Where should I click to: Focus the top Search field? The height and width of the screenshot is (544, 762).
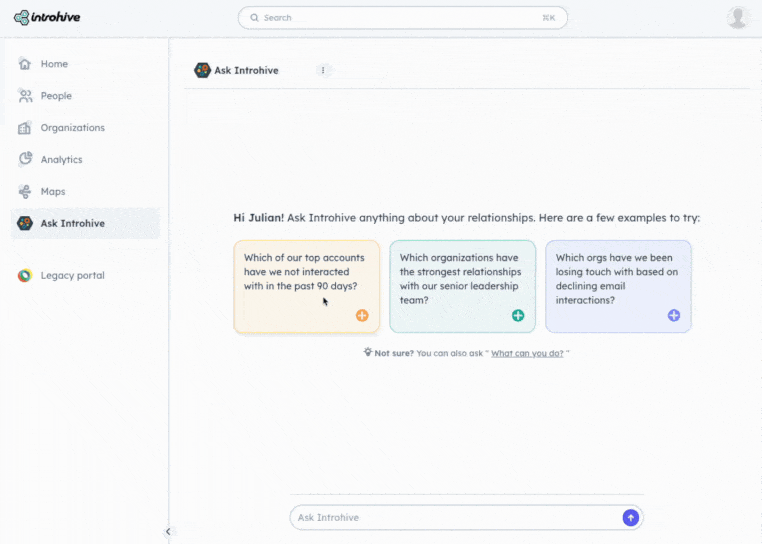coord(402,18)
